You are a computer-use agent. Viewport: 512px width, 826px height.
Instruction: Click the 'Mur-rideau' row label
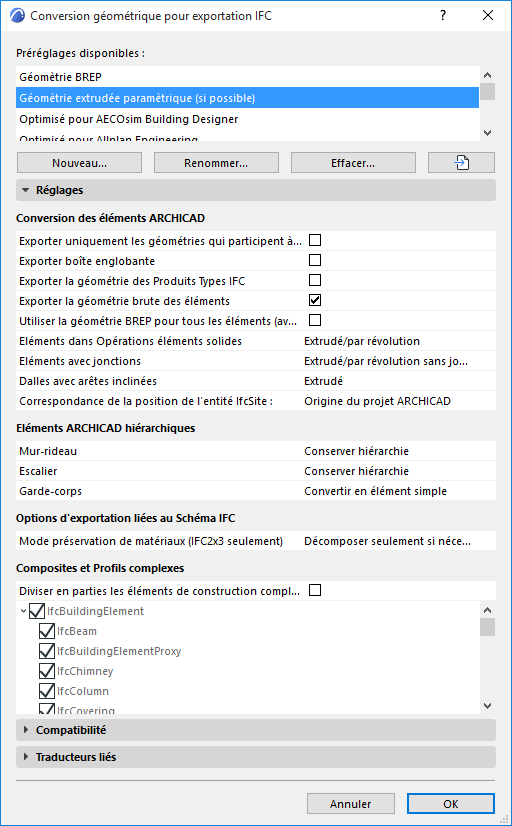coord(48,451)
